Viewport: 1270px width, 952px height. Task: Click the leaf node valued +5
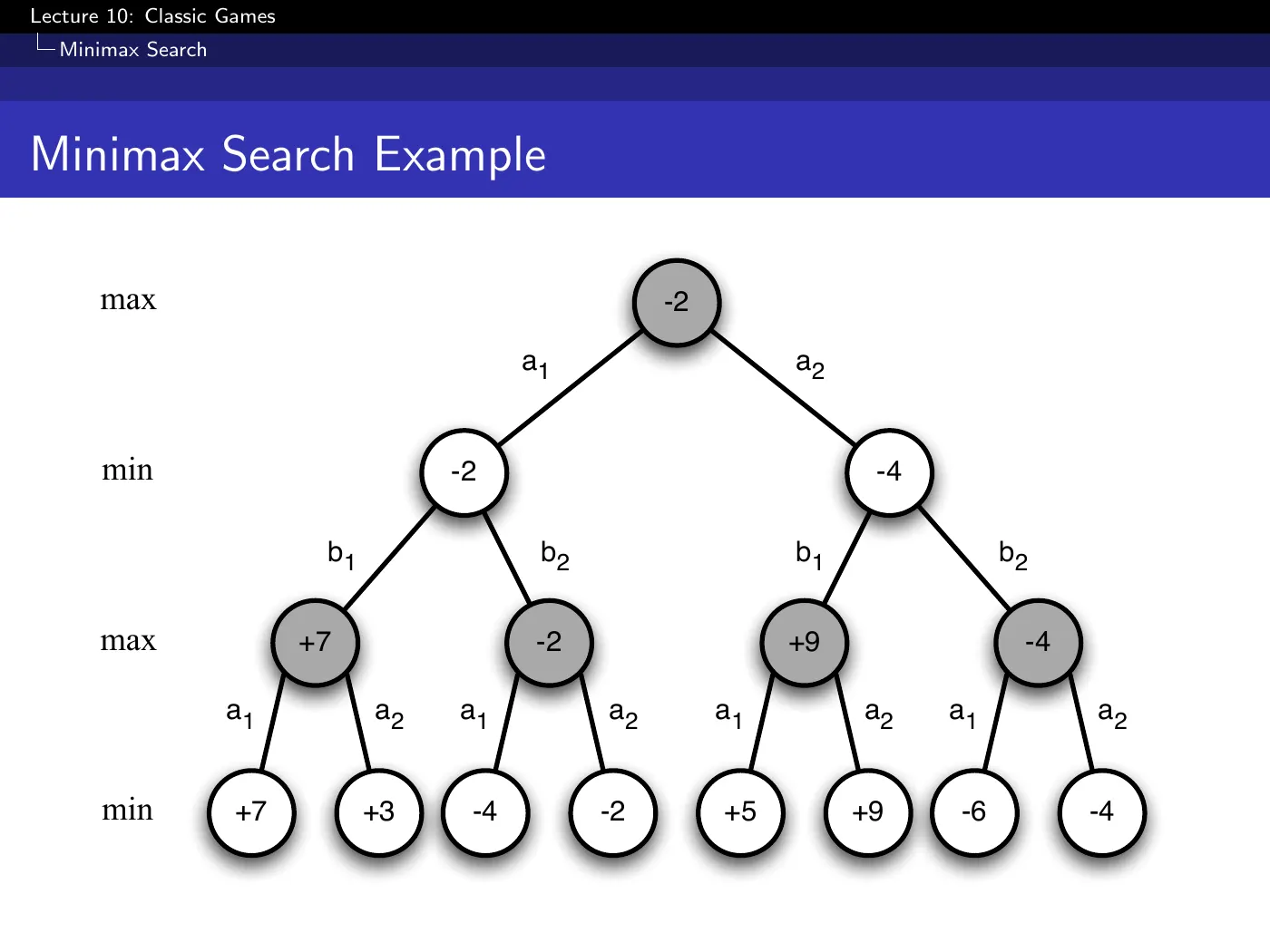pos(740,811)
